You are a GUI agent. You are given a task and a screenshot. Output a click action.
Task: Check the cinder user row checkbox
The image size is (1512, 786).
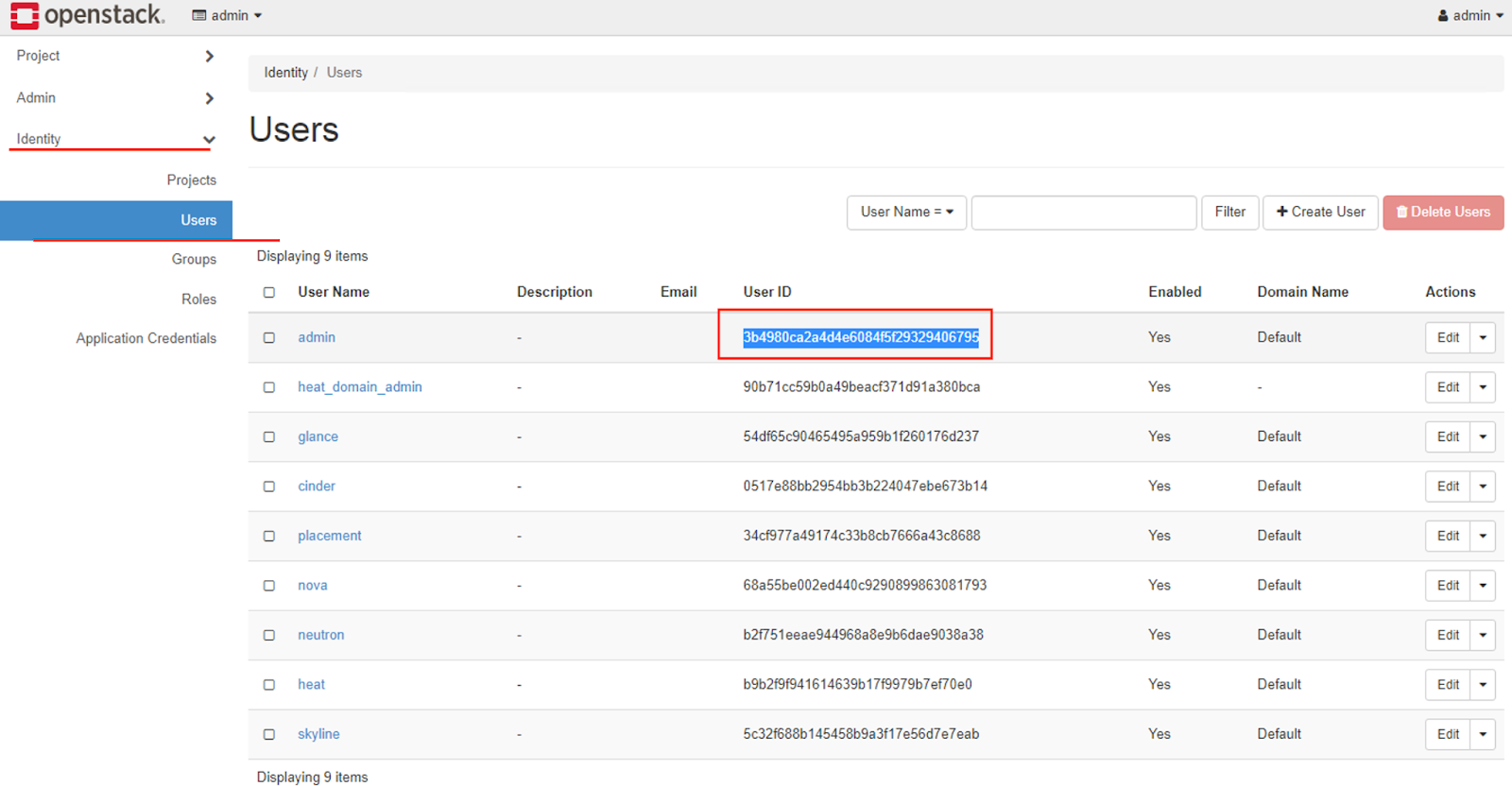tap(269, 487)
